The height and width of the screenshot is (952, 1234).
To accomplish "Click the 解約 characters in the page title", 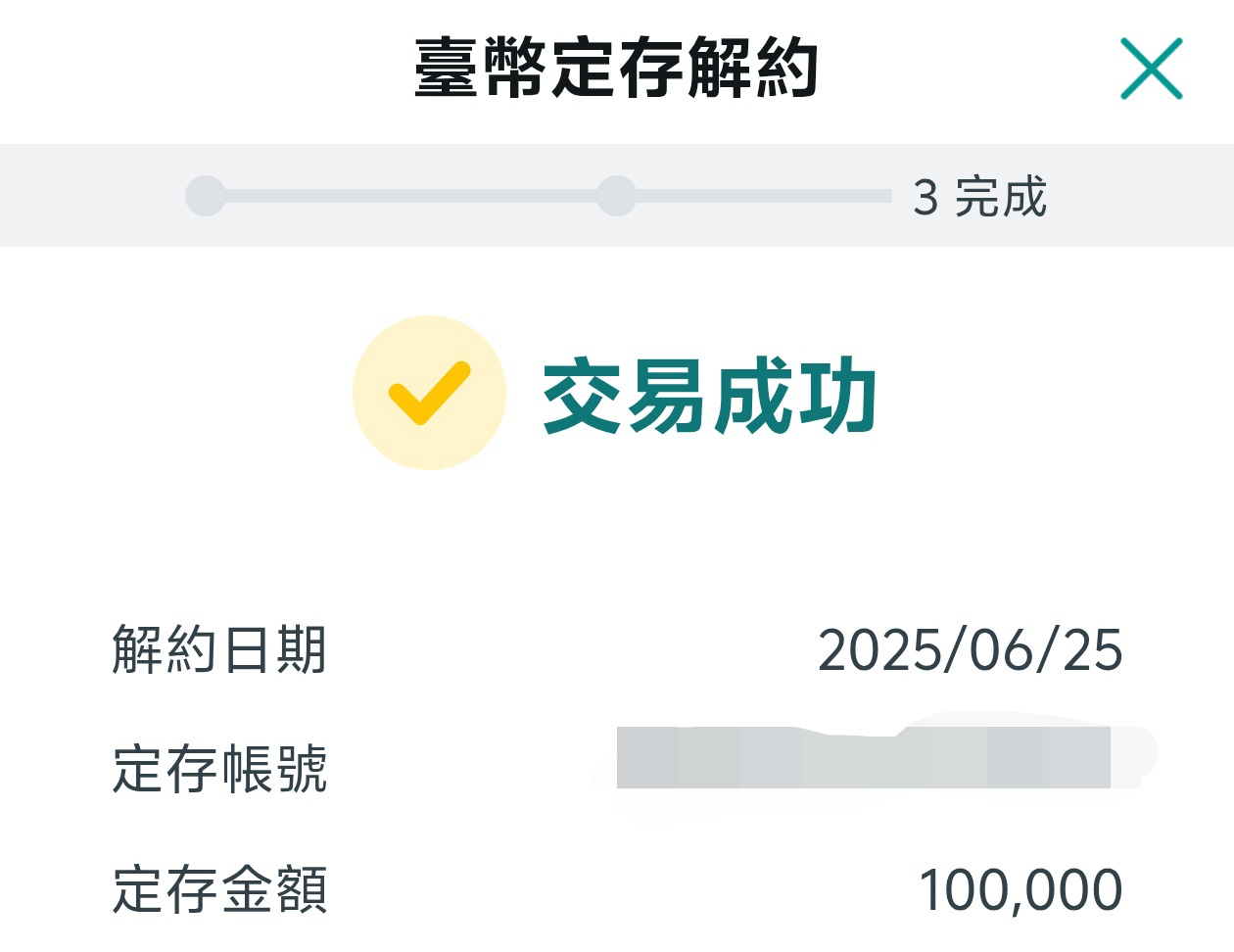I will click(x=751, y=67).
